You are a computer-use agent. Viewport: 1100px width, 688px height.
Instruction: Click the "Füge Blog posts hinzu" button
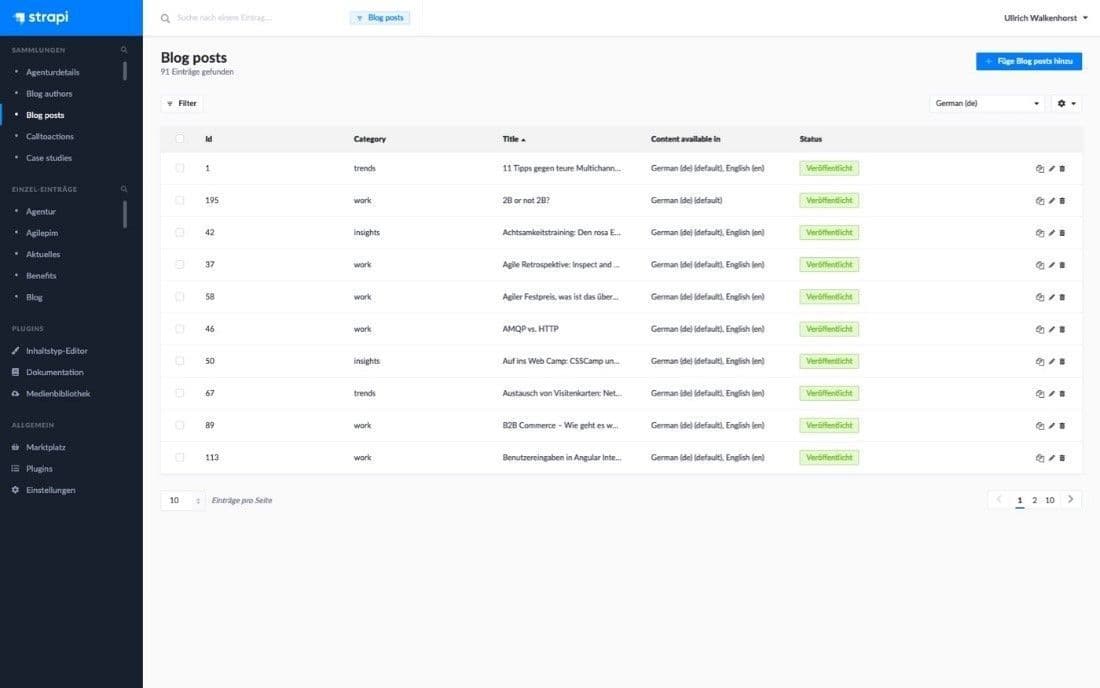(x=1030, y=60)
